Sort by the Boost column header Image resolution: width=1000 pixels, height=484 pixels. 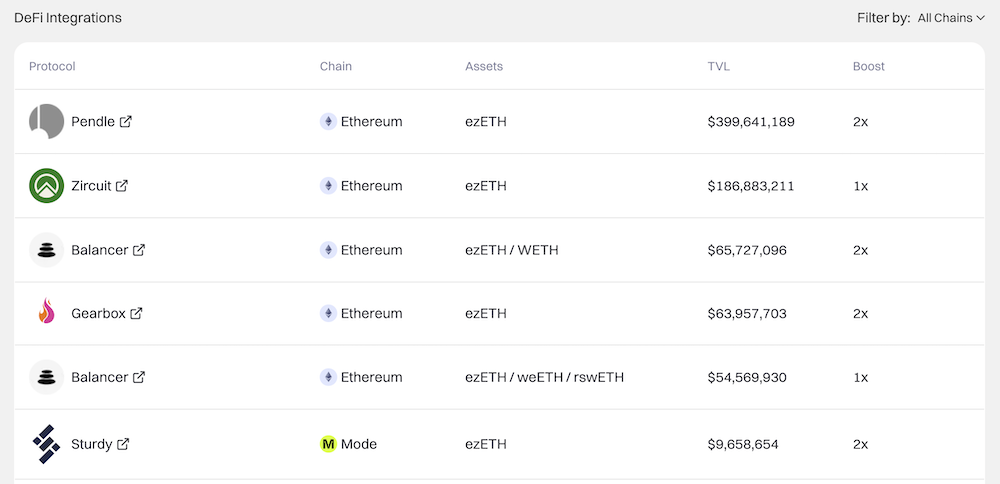868,66
